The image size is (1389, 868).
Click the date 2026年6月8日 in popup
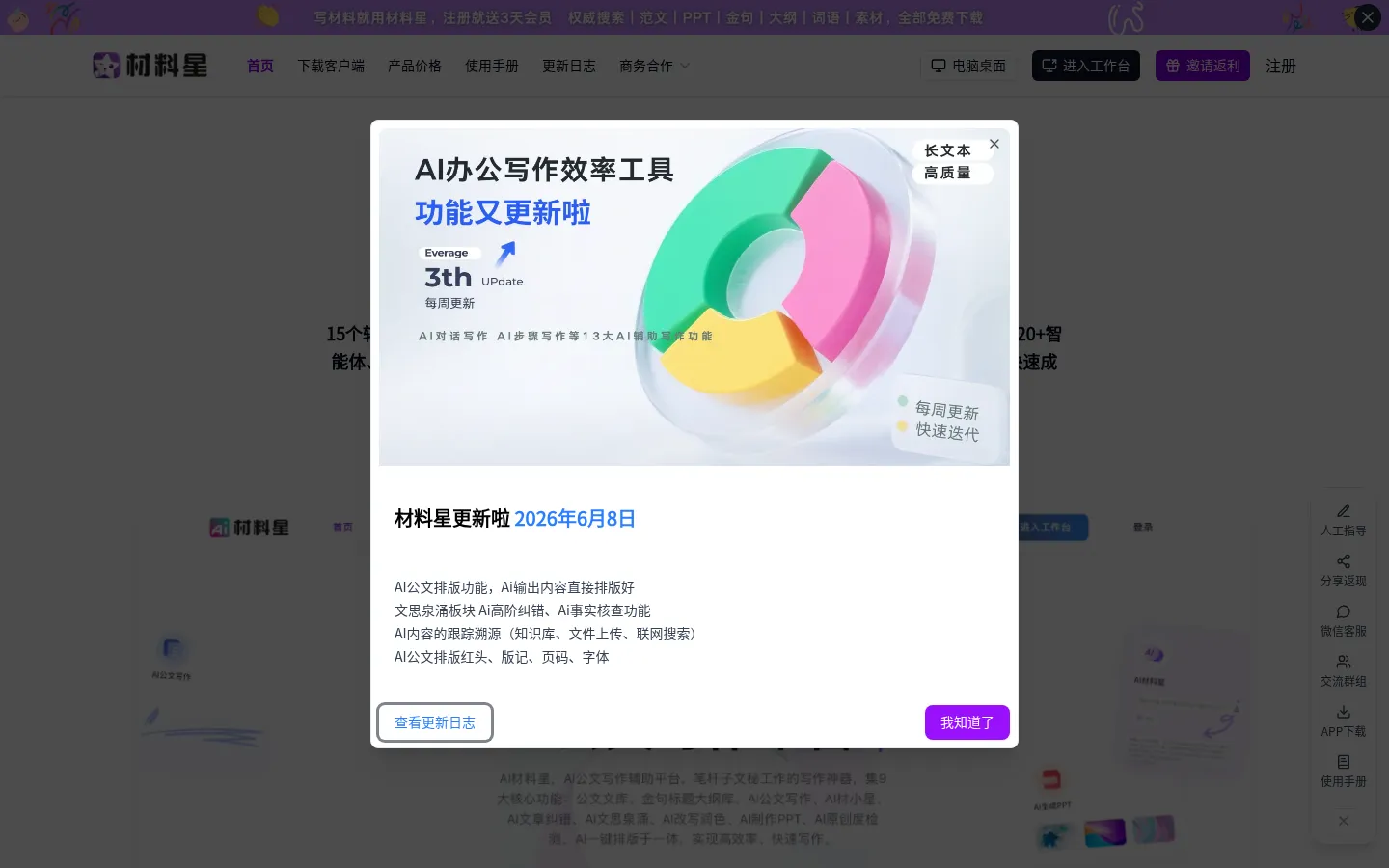click(x=575, y=518)
